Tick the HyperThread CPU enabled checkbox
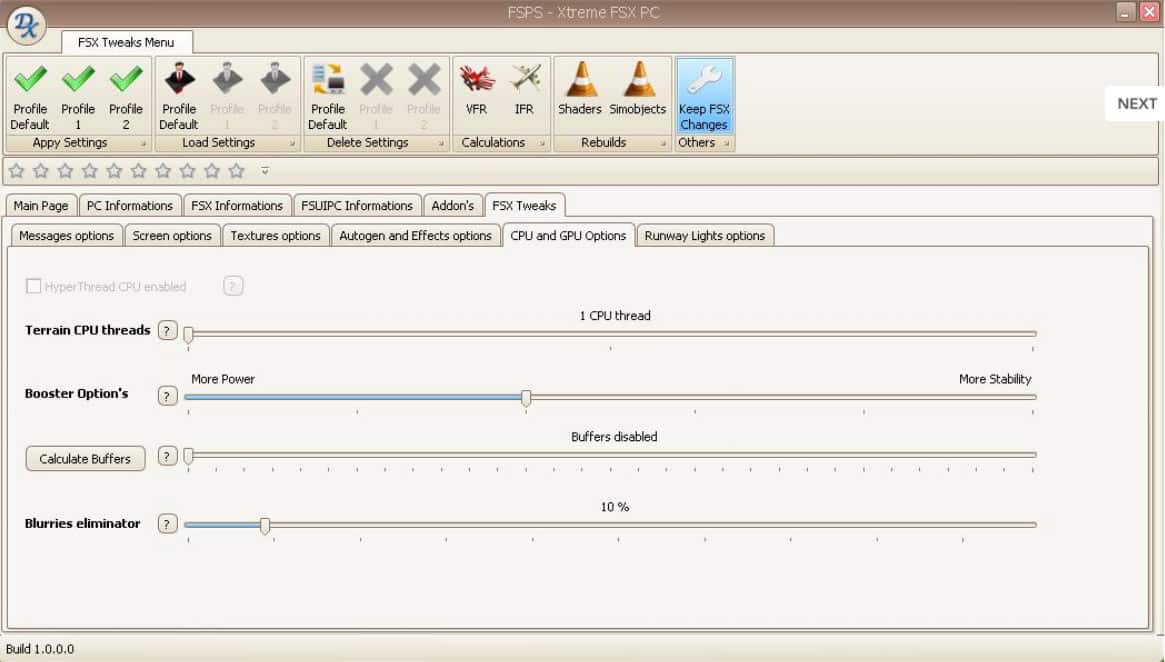The image size is (1165, 662). pyautogui.click(x=34, y=286)
